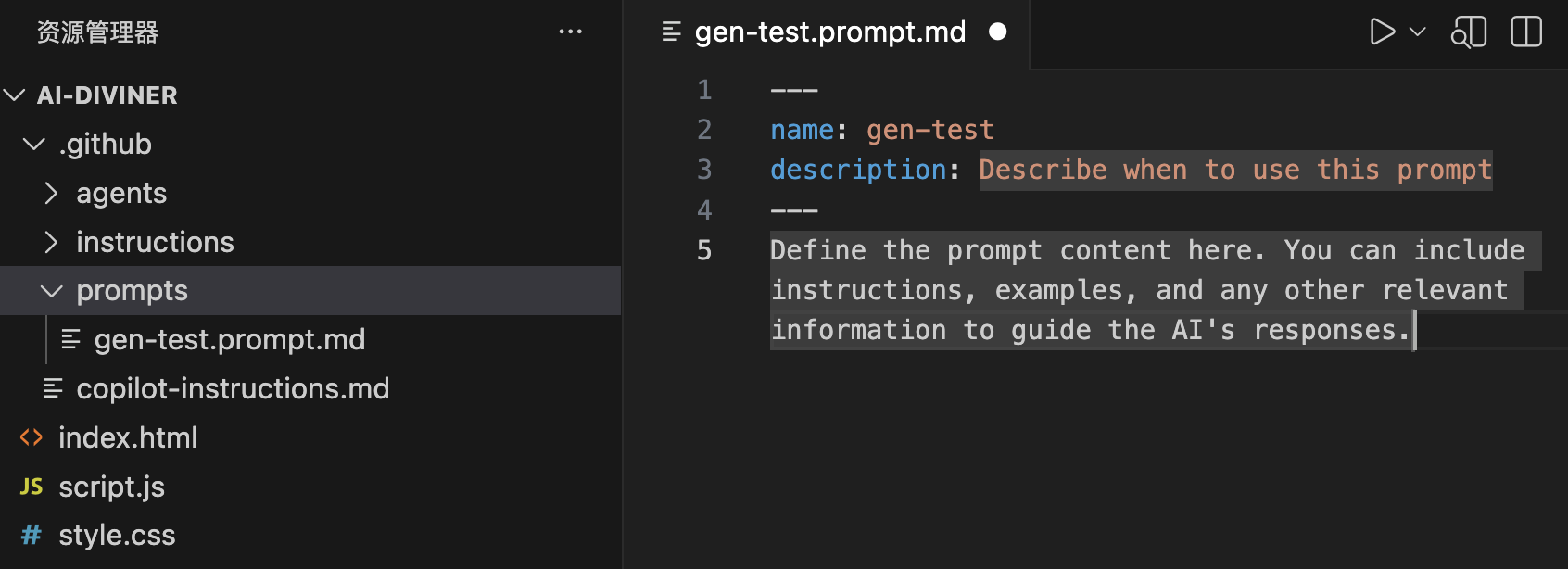Open the run options dropdown chevron
This screenshot has width=1568, height=569.
pos(1416,32)
